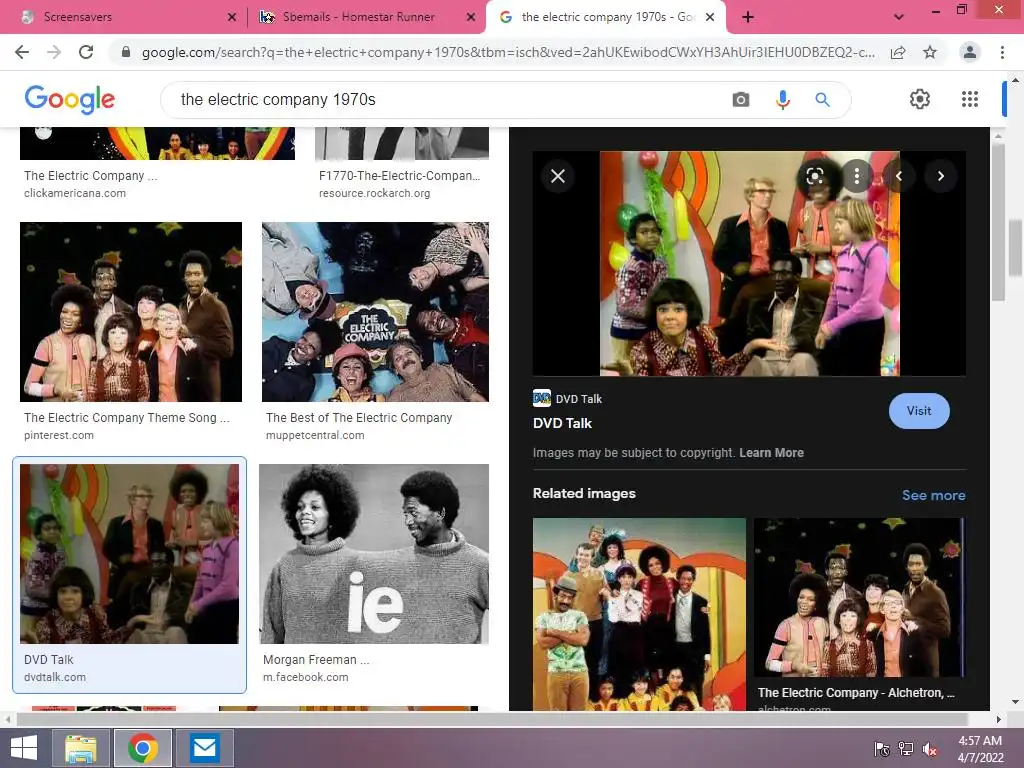Image resolution: width=1024 pixels, height=768 pixels.
Task: Click the page vertical scrollbar thumb
Action: click(x=1015, y=248)
